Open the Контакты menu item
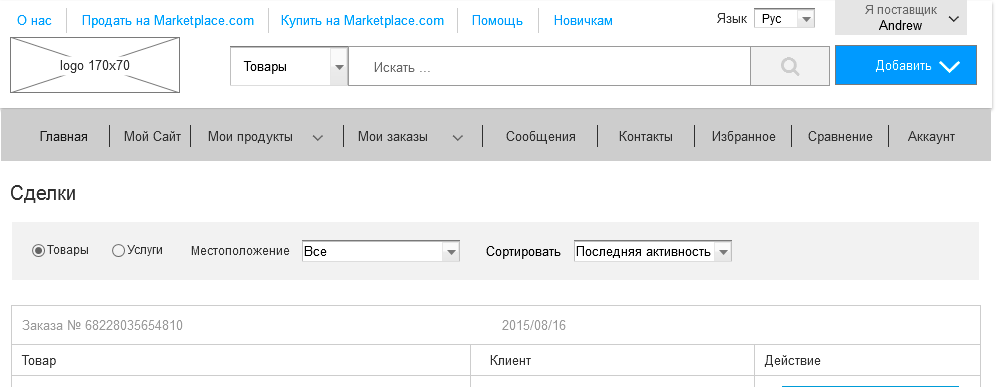 tap(645, 137)
